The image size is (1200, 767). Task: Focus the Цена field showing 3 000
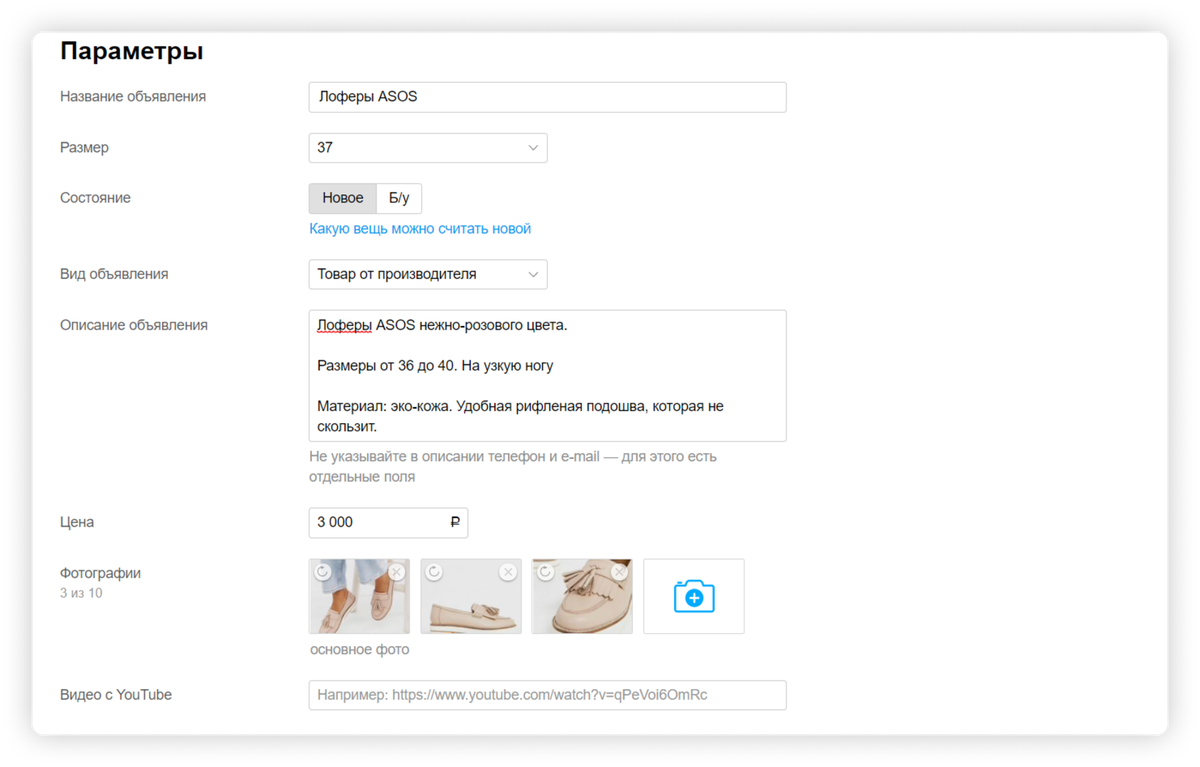pyautogui.click(x=388, y=522)
